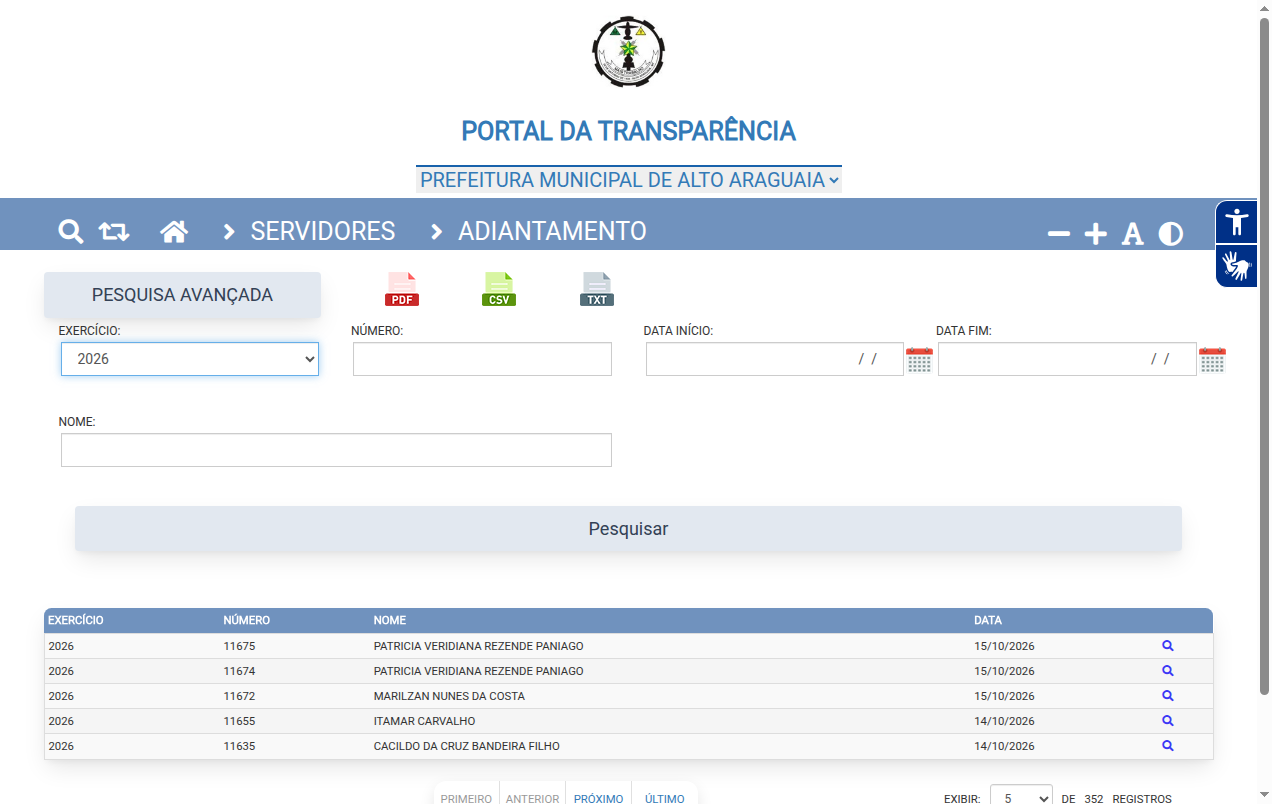
Task: Sort by the Número column header
Action: (247, 620)
